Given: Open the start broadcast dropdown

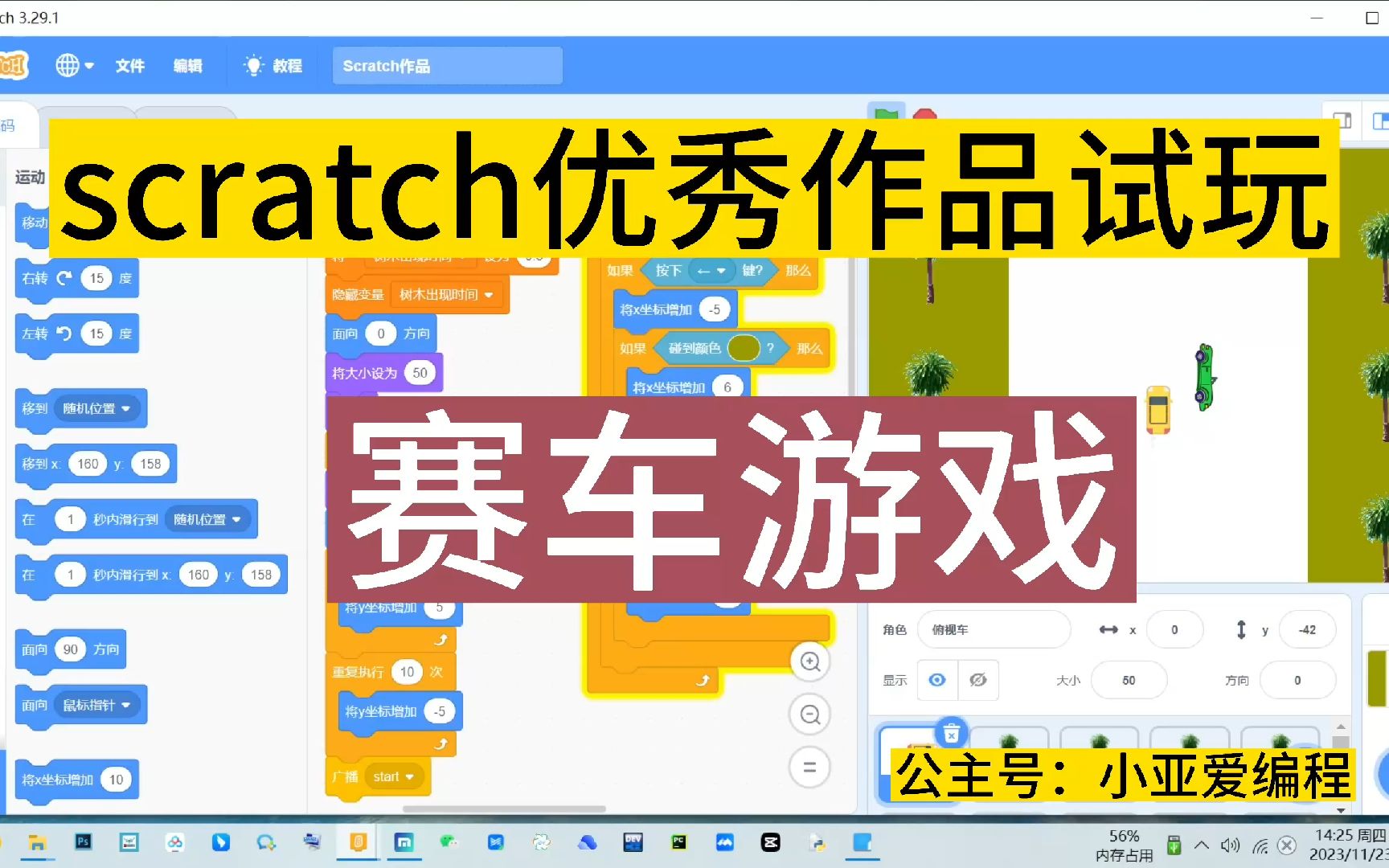Looking at the screenshot, I should coord(394,776).
